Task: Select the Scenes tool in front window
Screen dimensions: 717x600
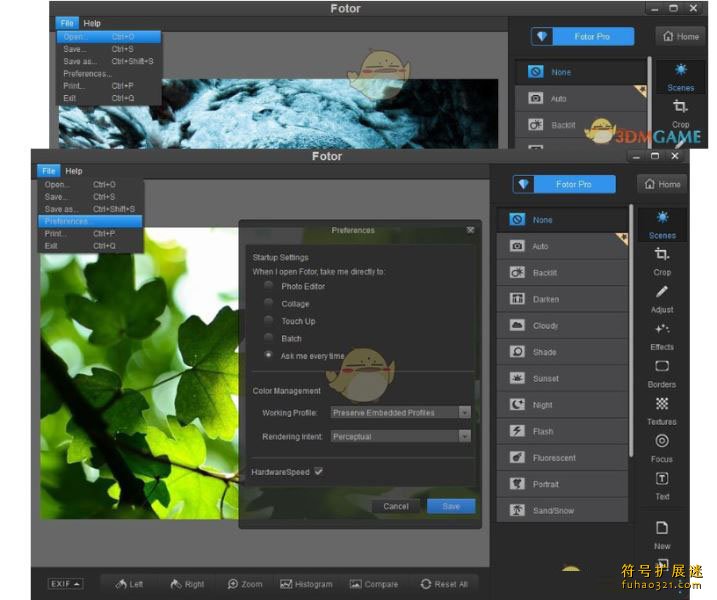Action: pyautogui.click(x=662, y=224)
